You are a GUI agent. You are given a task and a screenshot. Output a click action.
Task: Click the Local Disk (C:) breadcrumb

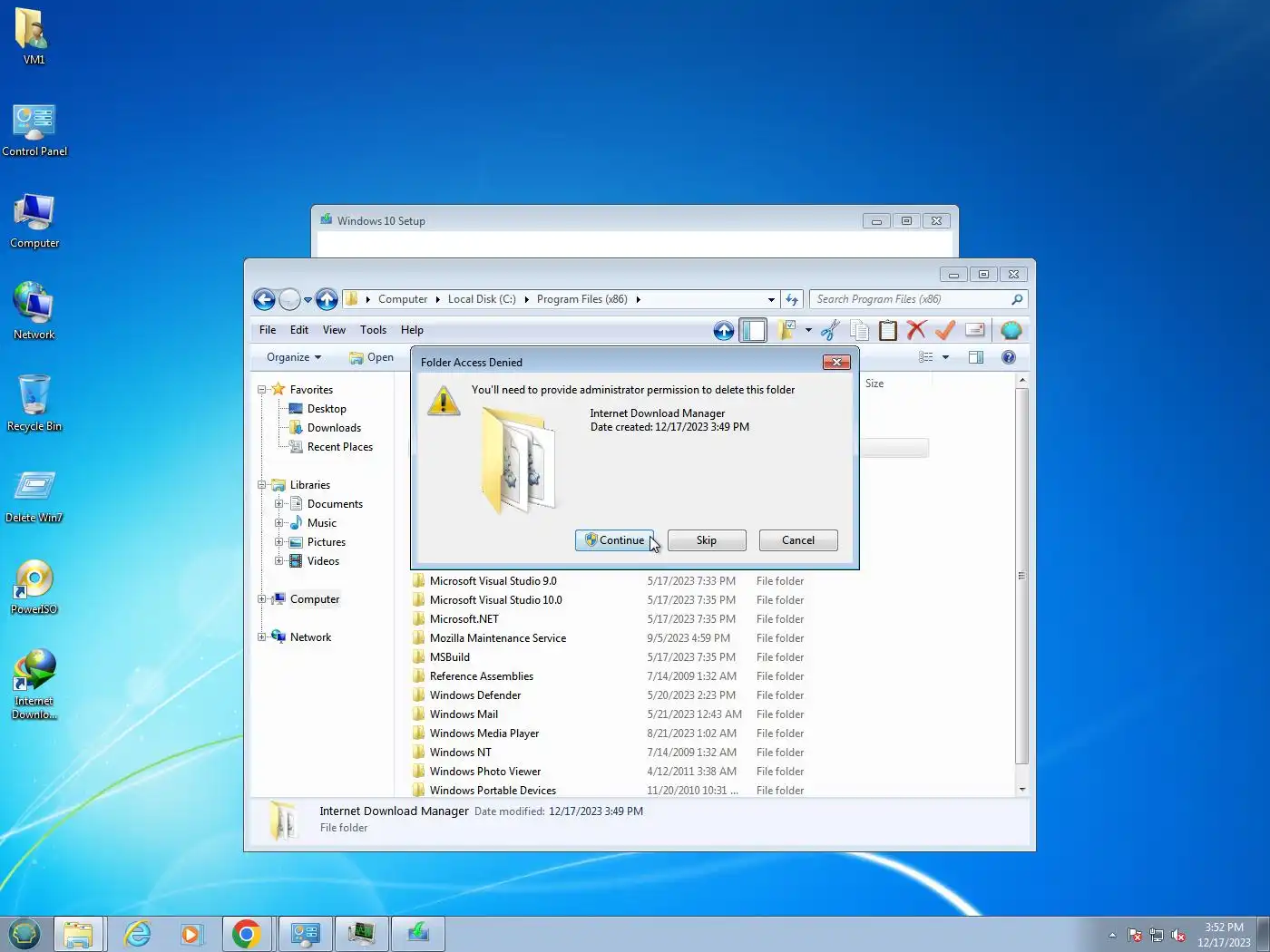coord(482,299)
